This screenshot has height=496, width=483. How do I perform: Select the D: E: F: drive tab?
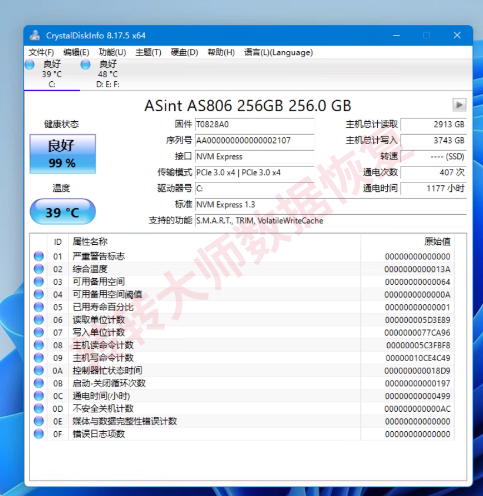(x=107, y=74)
